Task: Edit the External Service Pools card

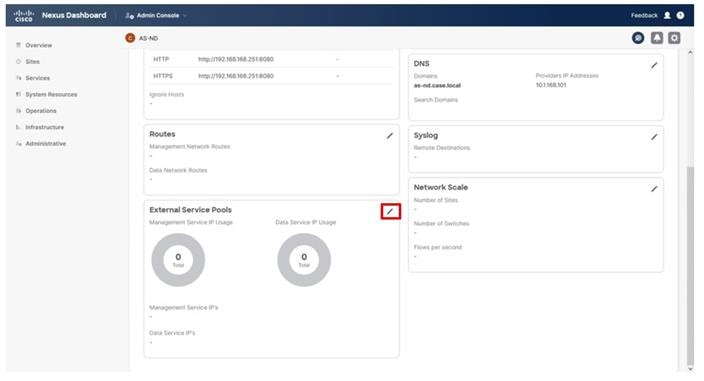Action: (390, 211)
